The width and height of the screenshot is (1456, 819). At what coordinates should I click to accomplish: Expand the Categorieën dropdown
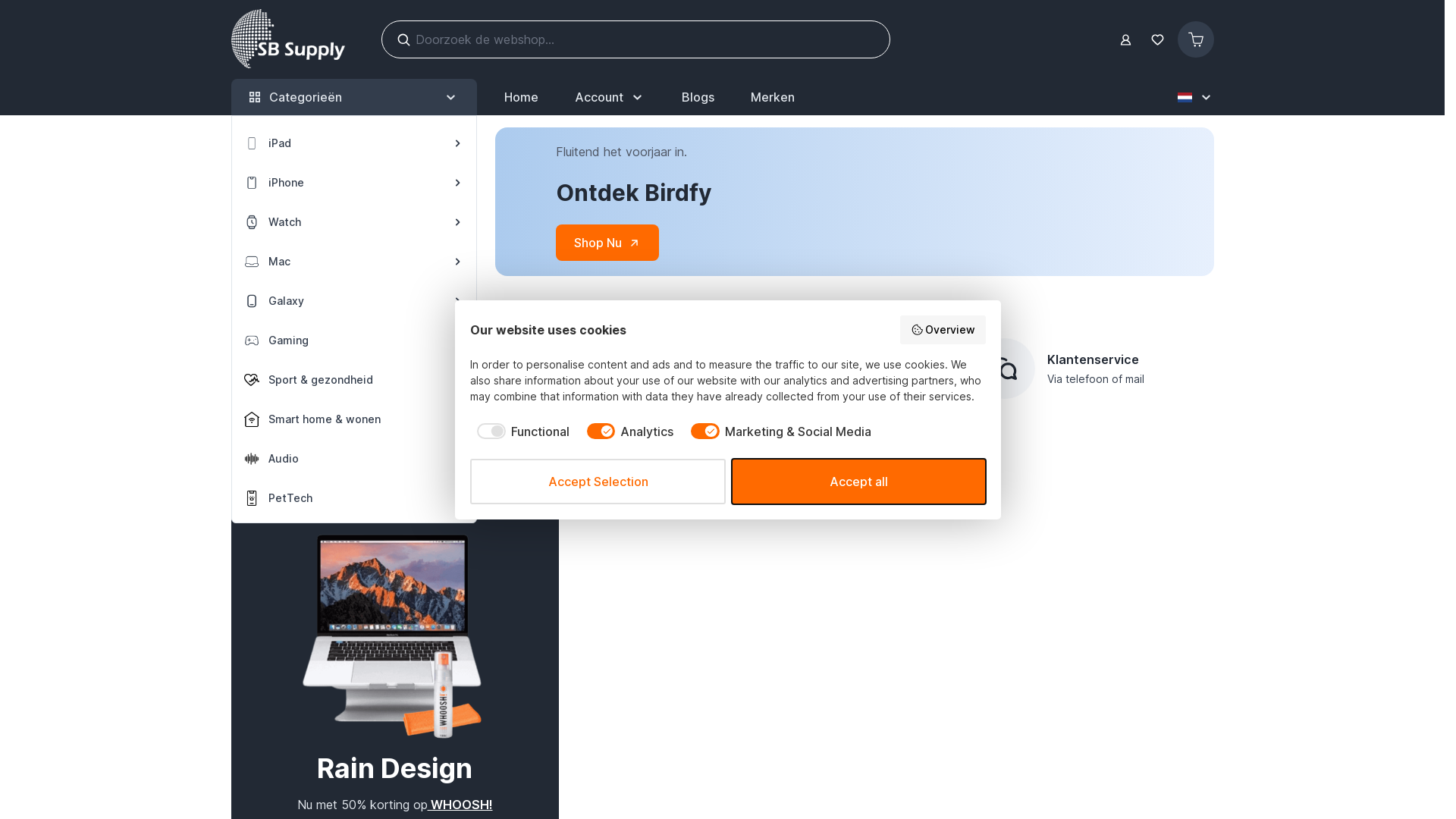pos(354,97)
